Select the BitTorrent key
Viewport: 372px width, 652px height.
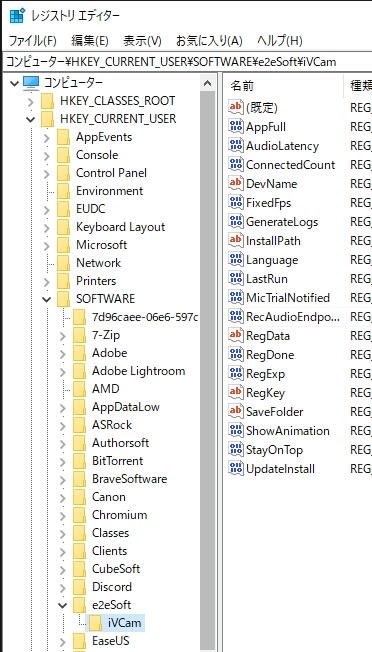pyautogui.click(x=117, y=461)
